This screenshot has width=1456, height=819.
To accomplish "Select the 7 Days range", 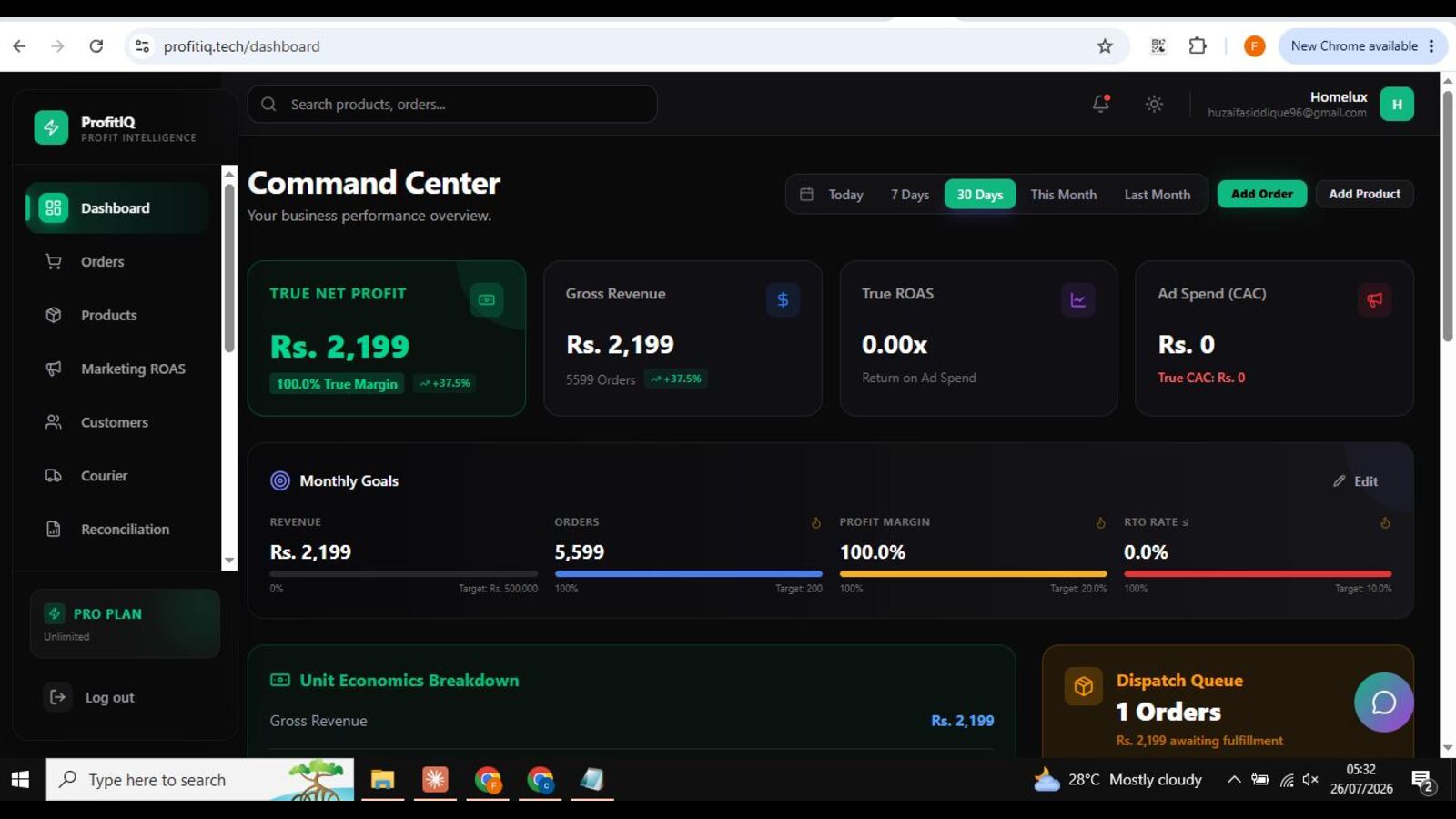I will (x=910, y=195).
